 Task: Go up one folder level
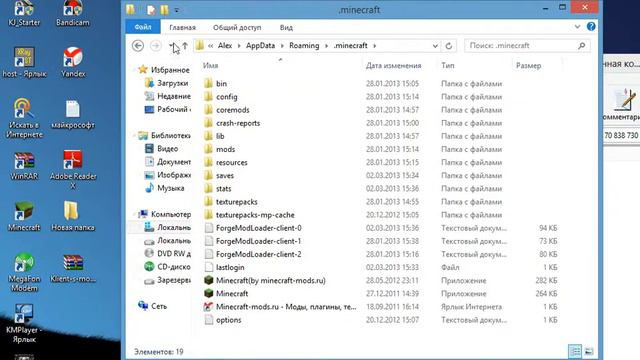coord(185,46)
